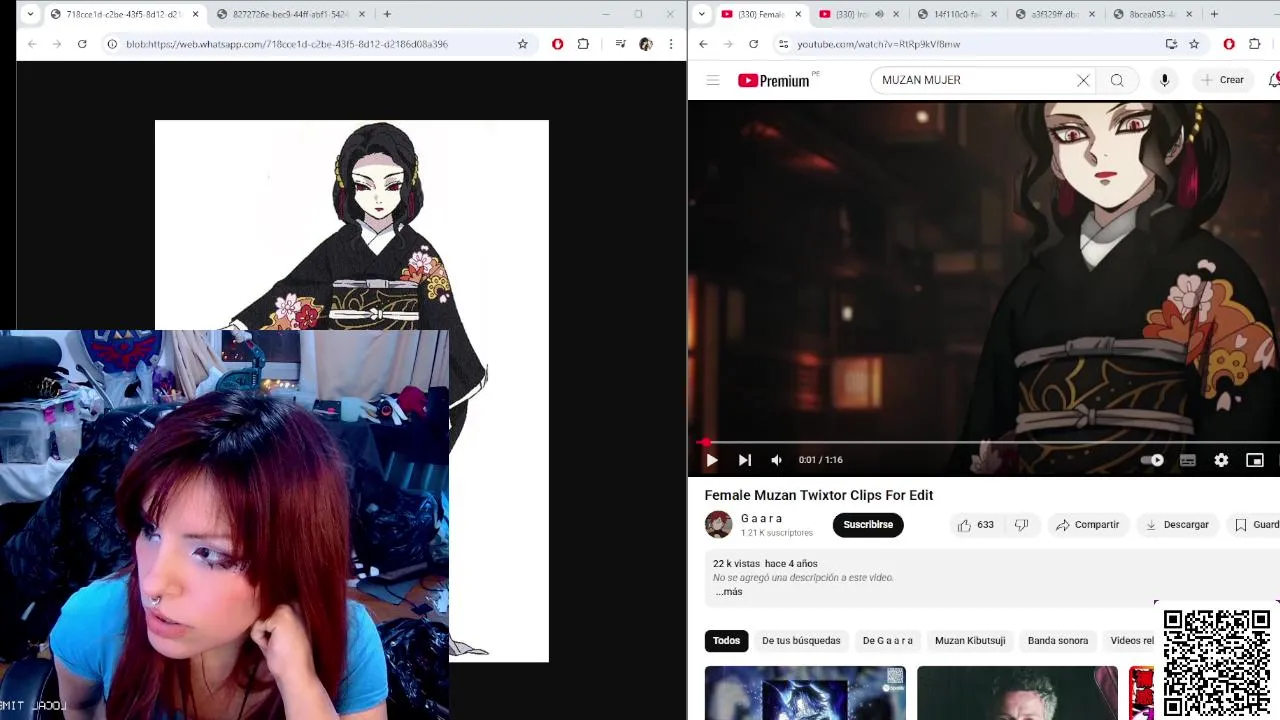The image size is (1280, 720).
Task: Open tab search dropdown in WhatsApp window
Action: point(30,14)
